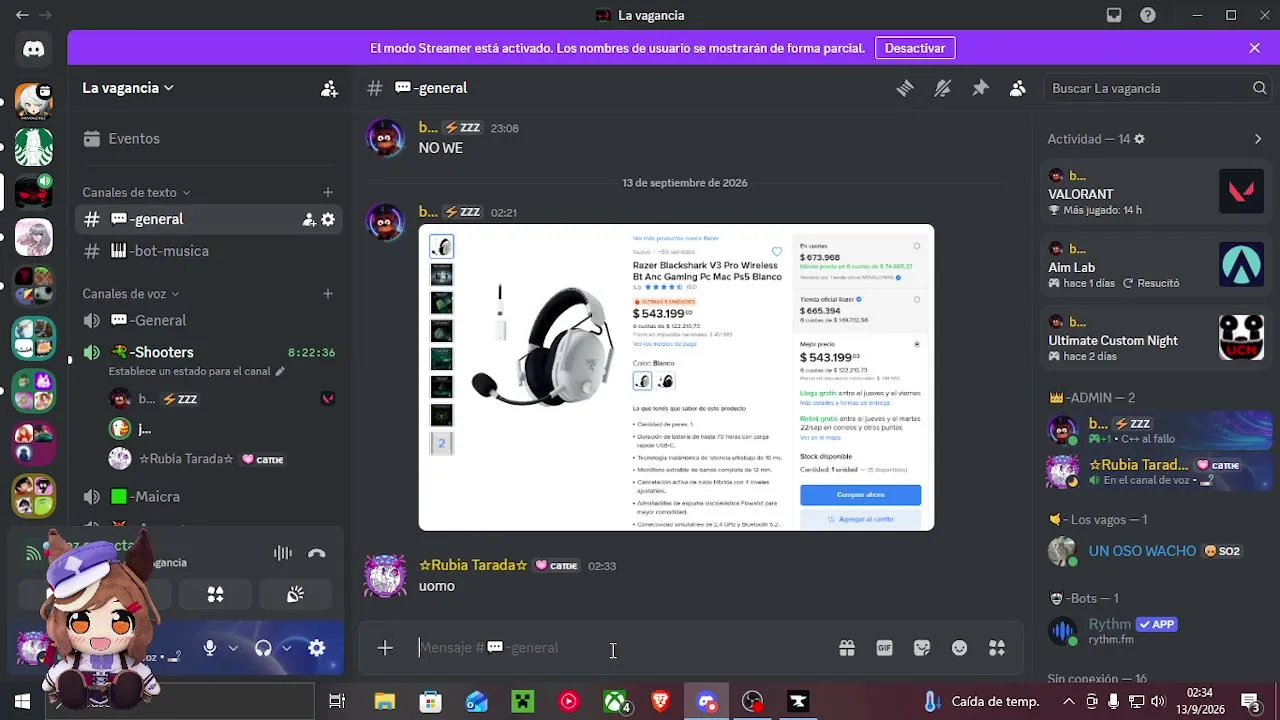
Task: Send a gift with the gift icon
Action: pyautogui.click(x=847, y=648)
